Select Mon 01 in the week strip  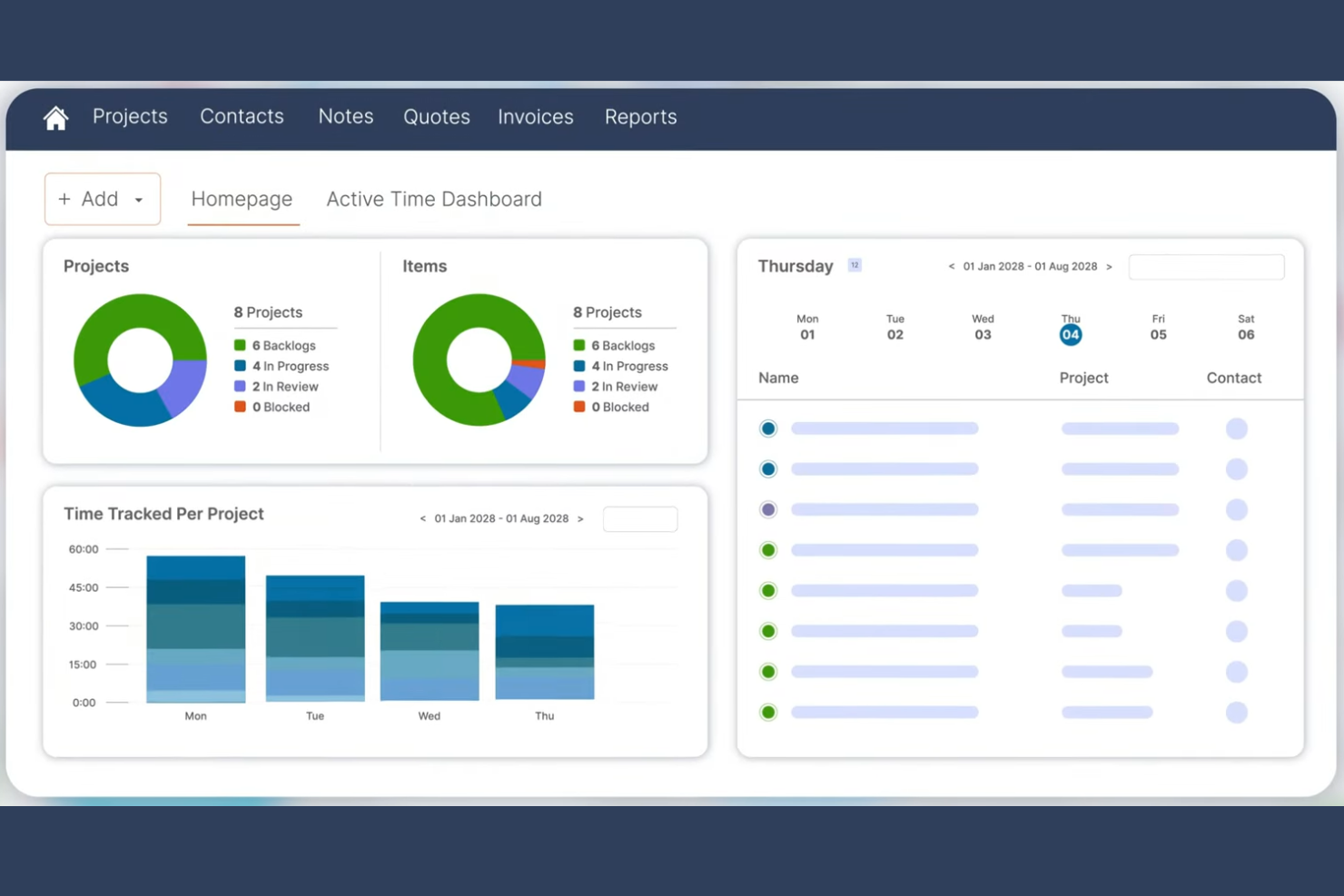pos(807,327)
